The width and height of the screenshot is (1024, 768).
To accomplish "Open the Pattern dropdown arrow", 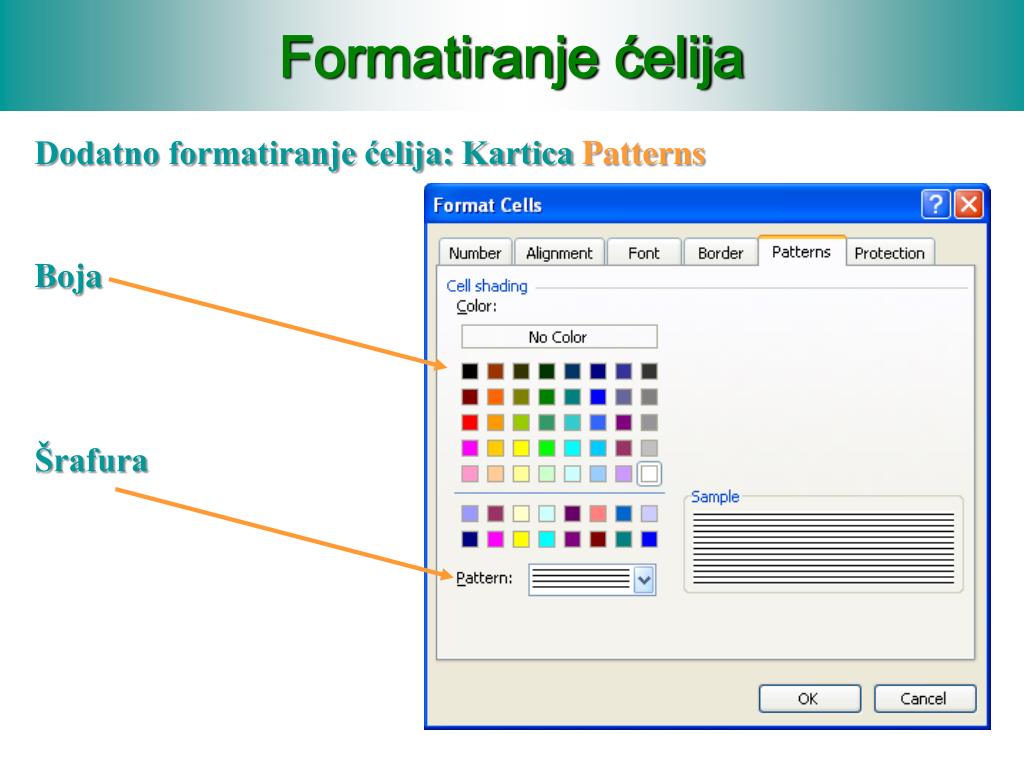I will [x=644, y=579].
